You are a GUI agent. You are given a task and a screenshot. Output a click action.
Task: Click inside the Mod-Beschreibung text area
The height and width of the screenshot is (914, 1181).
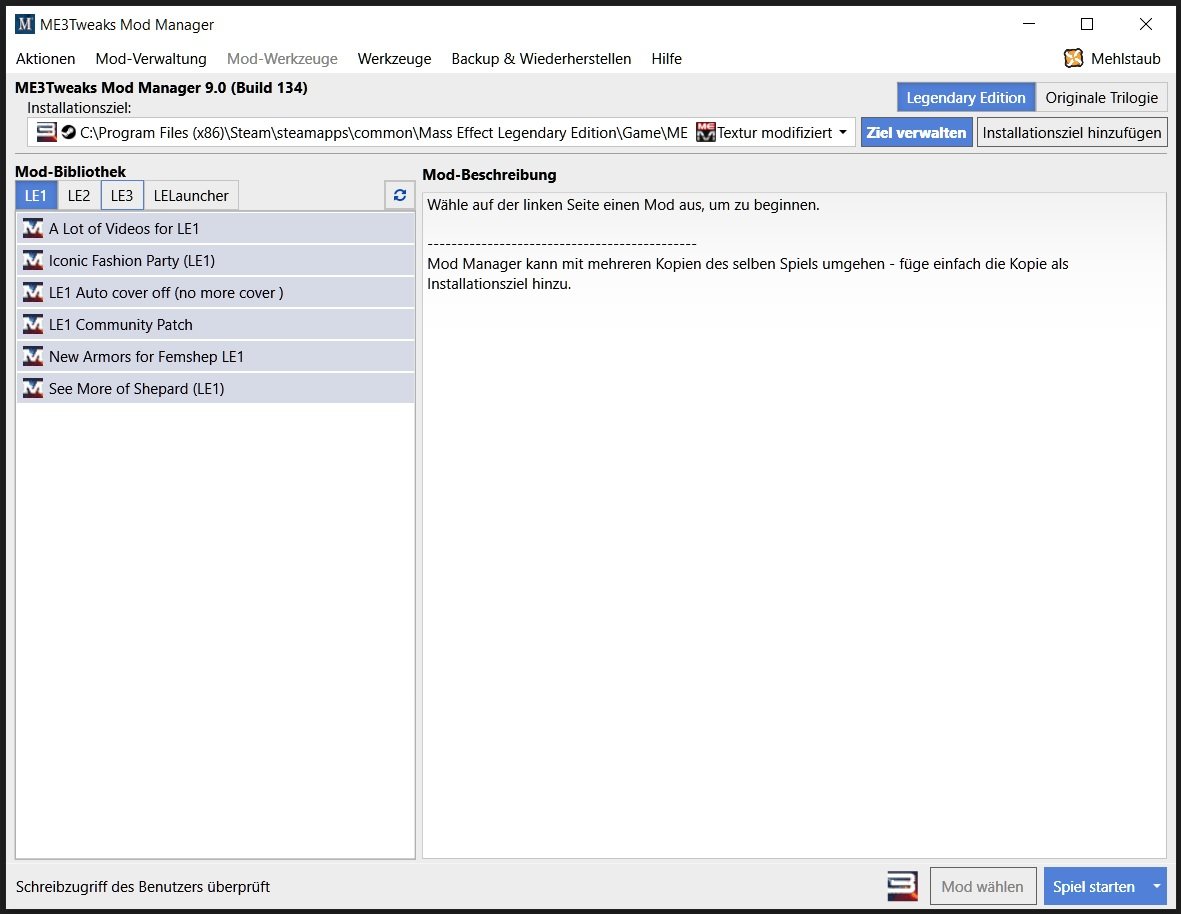[x=794, y=525]
